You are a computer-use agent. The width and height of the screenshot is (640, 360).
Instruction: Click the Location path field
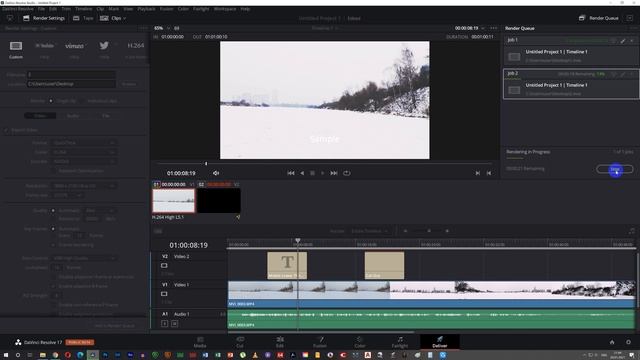[71, 84]
